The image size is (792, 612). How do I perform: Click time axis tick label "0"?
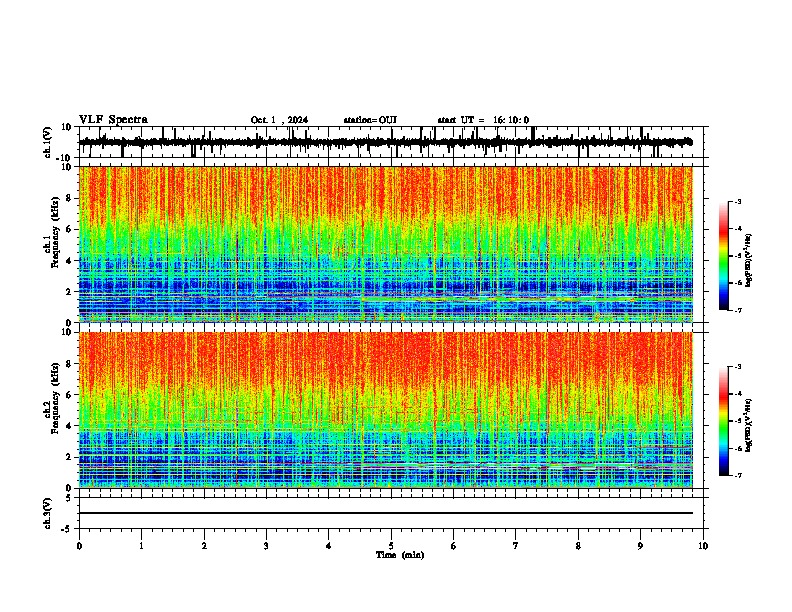[x=79, y=546]
